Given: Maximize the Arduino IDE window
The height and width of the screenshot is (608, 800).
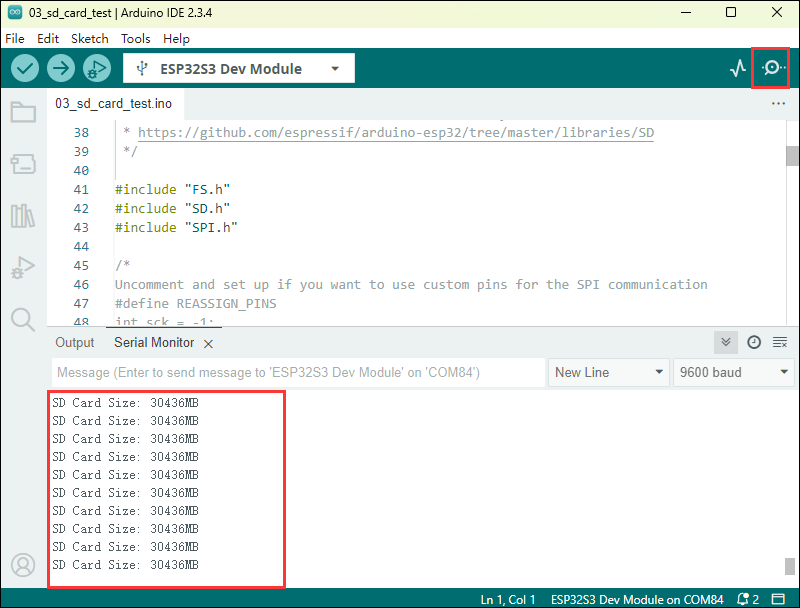Looking at the screenshot, I should [731, 12].
